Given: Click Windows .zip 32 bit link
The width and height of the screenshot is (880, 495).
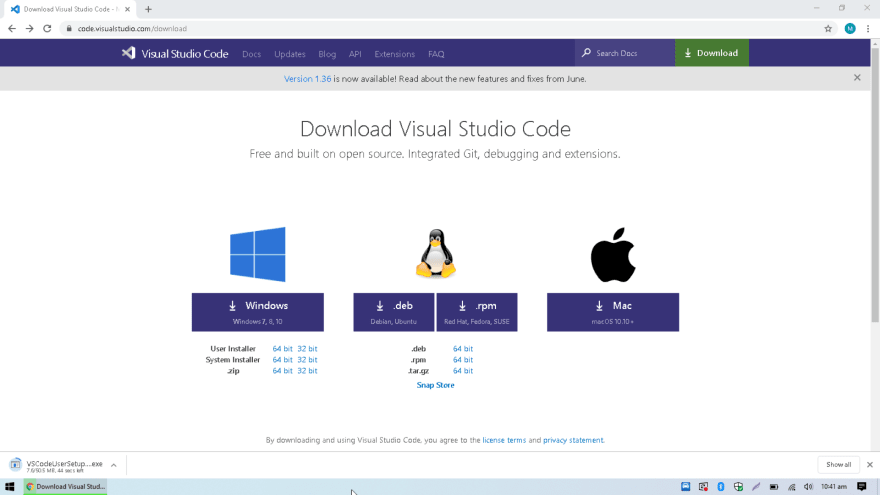Looking at the screenshot, I should pyautogui.click(x=307, y=371).
